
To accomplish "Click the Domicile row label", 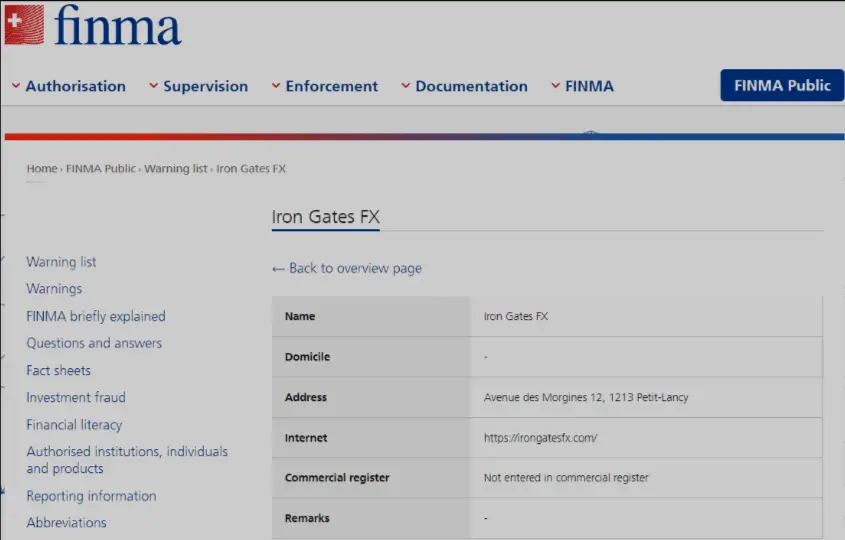I will [x=307, y=357].
